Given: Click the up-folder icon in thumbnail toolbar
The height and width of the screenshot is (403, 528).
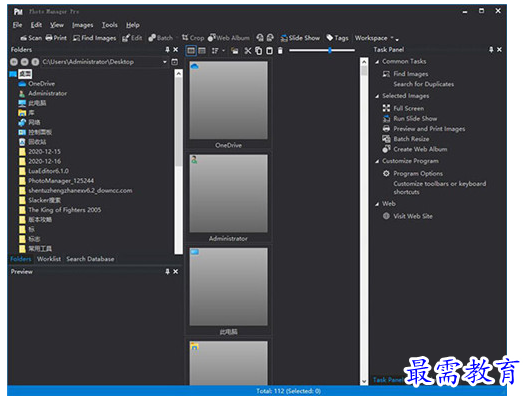Looking at the screenshot, I should coord(235,51).
